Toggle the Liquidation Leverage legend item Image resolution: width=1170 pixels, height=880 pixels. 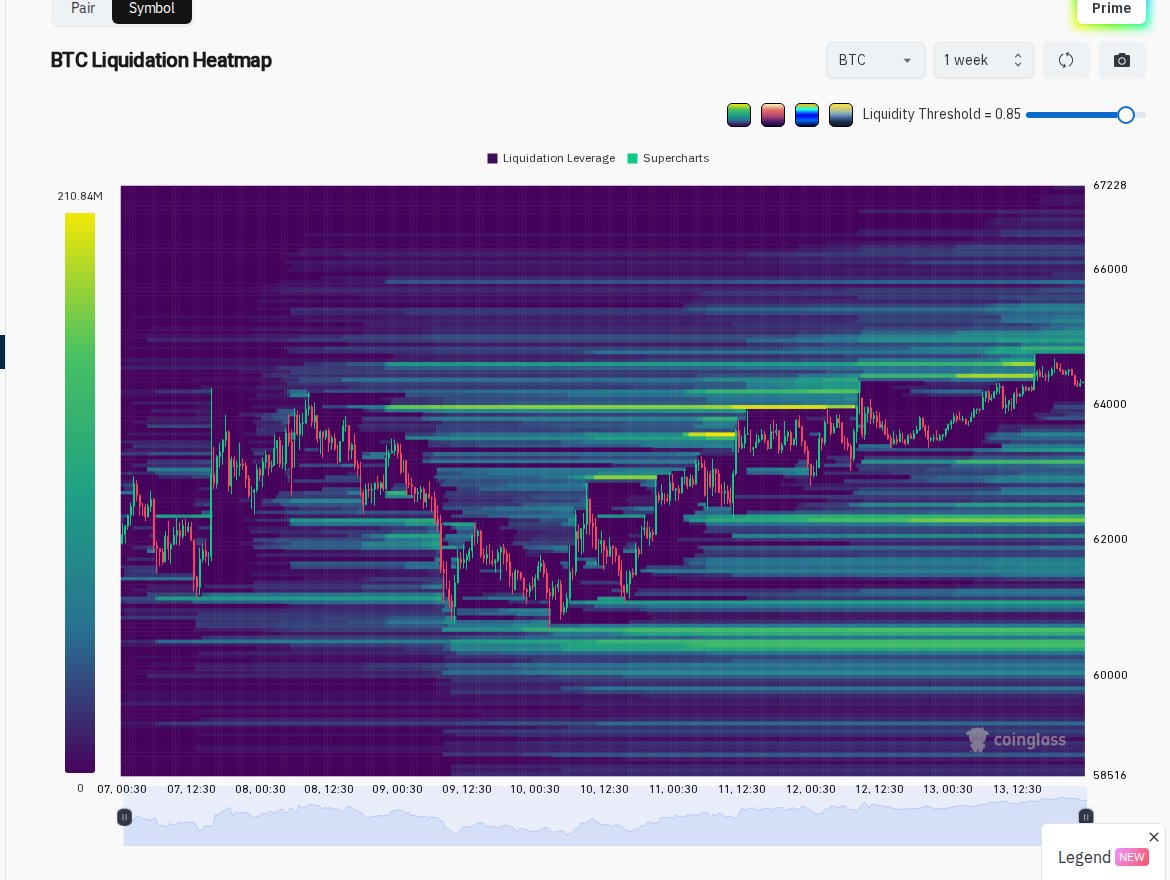(x=551, y=158)
